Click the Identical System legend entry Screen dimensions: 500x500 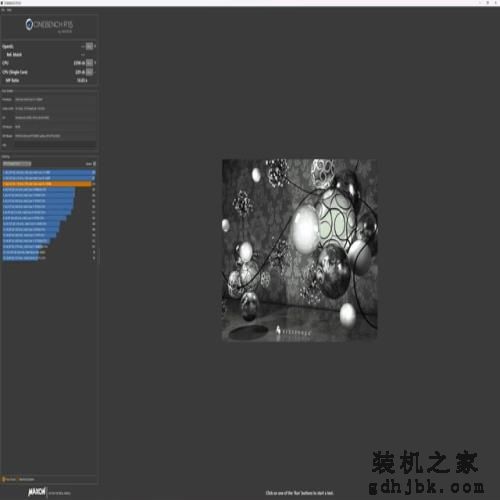(x=26, y=479)
